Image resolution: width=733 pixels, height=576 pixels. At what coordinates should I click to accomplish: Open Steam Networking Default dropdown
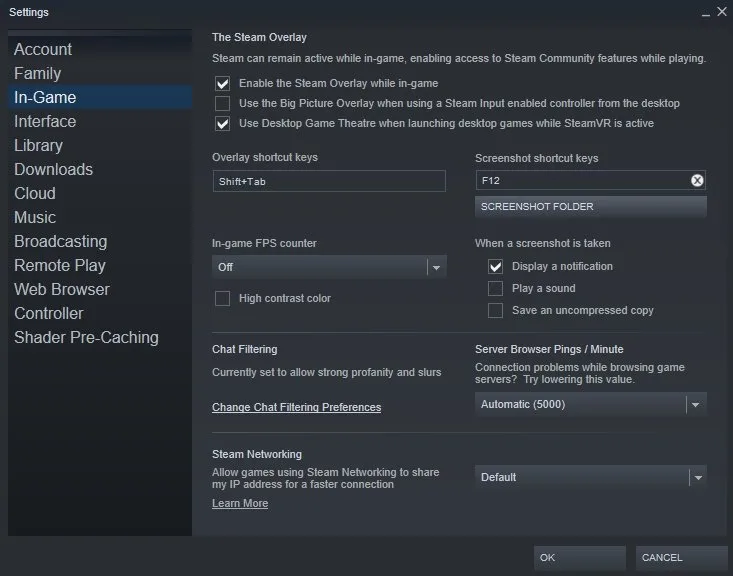pyautogui.click(x=591, y=477)
